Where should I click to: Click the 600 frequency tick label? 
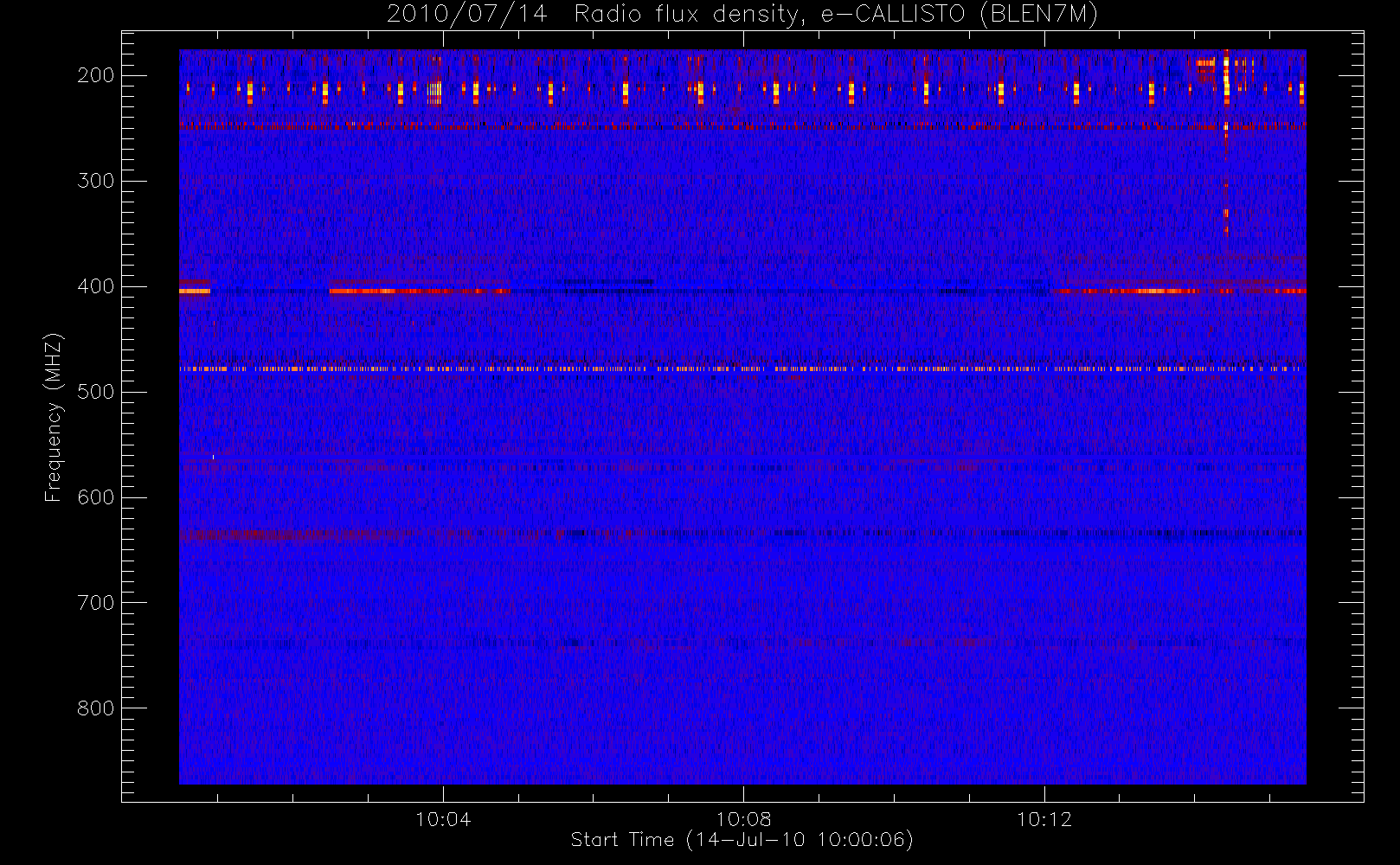click(96, 497)
